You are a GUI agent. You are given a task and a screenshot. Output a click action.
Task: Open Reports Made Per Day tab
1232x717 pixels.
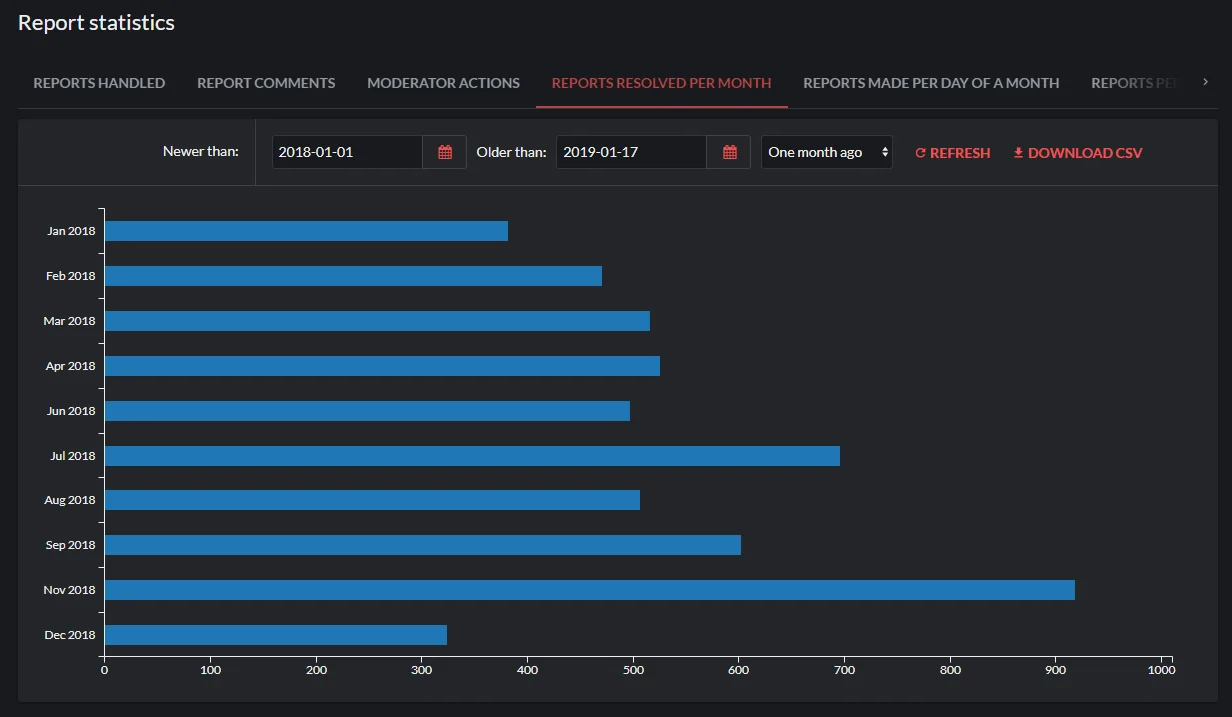point(931,83)
